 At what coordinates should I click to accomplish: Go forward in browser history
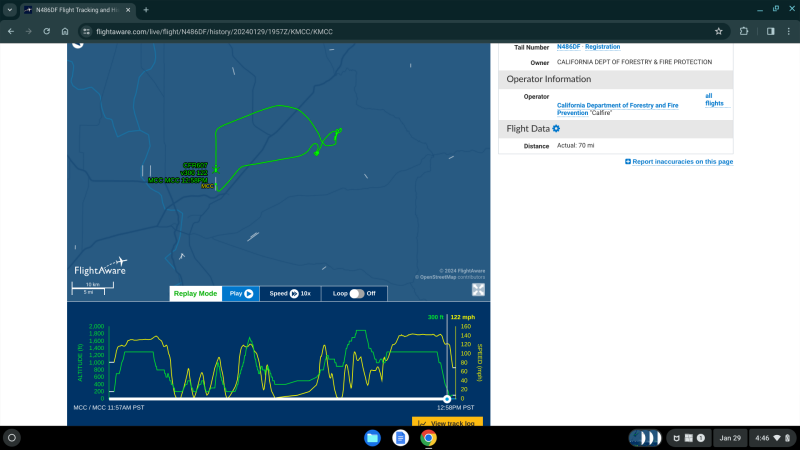tap(29, 32)
